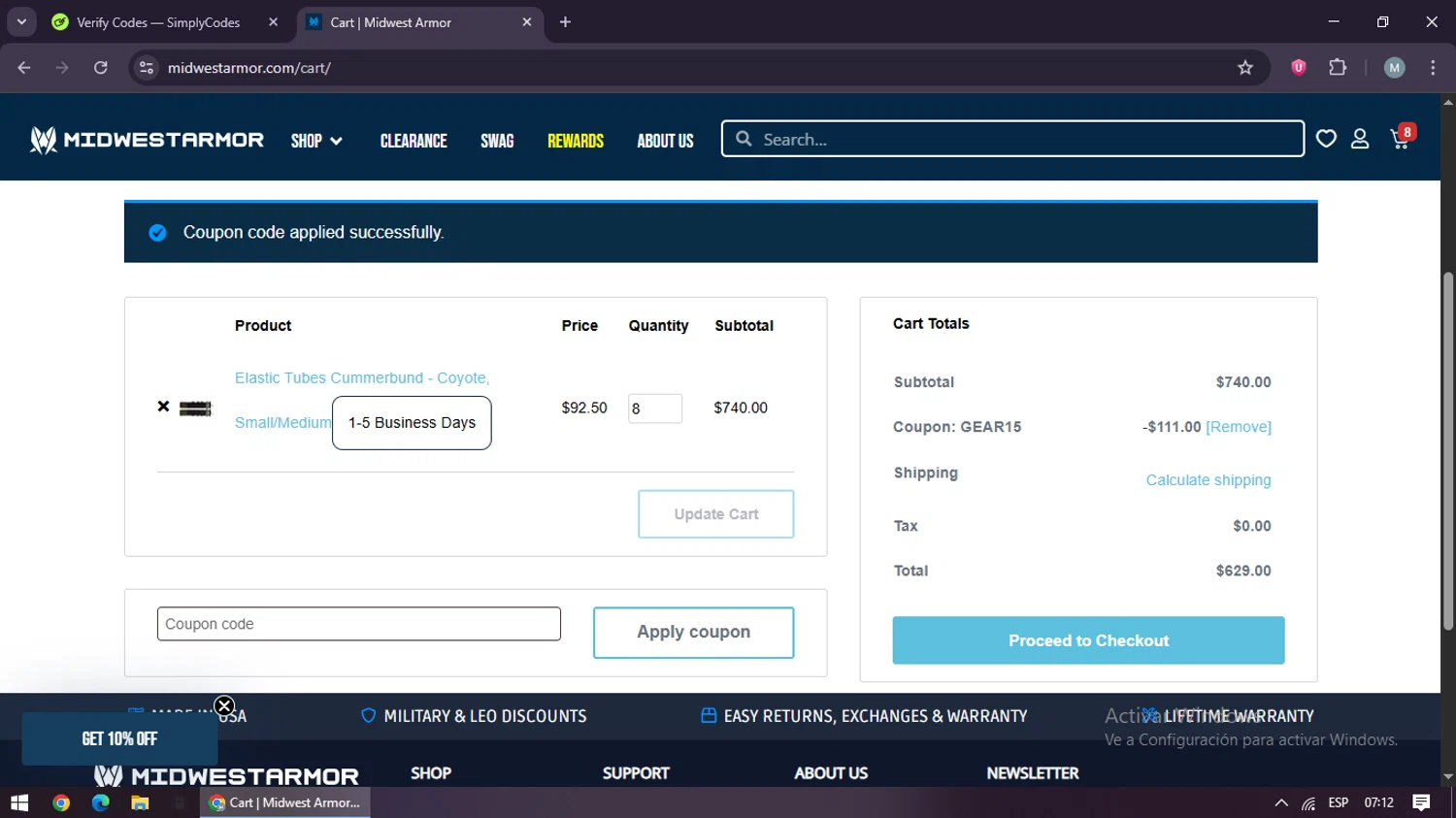The height and width of the screenshot is (818, 1456).
Task: Open a new browser tab
Action: click(x=565, y=22)
